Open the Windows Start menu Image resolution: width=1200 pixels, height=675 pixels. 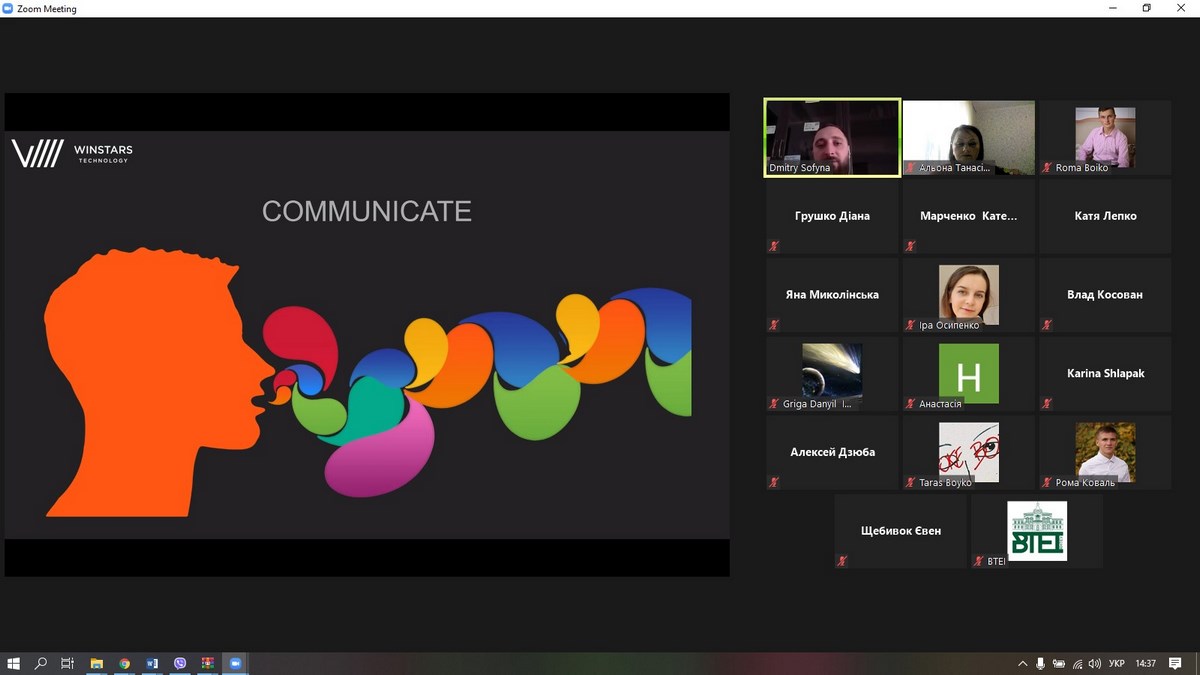[14, 663]
